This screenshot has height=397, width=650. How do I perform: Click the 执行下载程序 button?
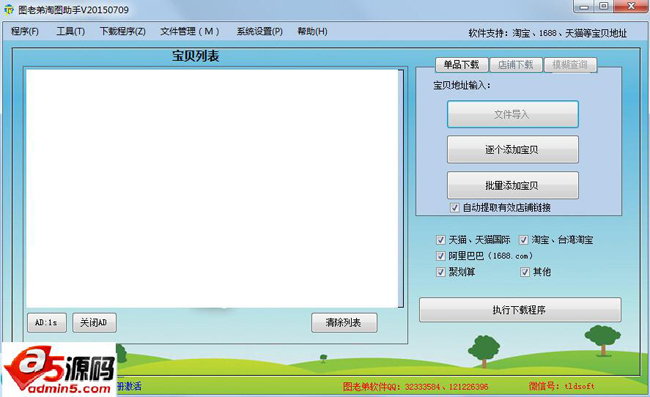520,310
